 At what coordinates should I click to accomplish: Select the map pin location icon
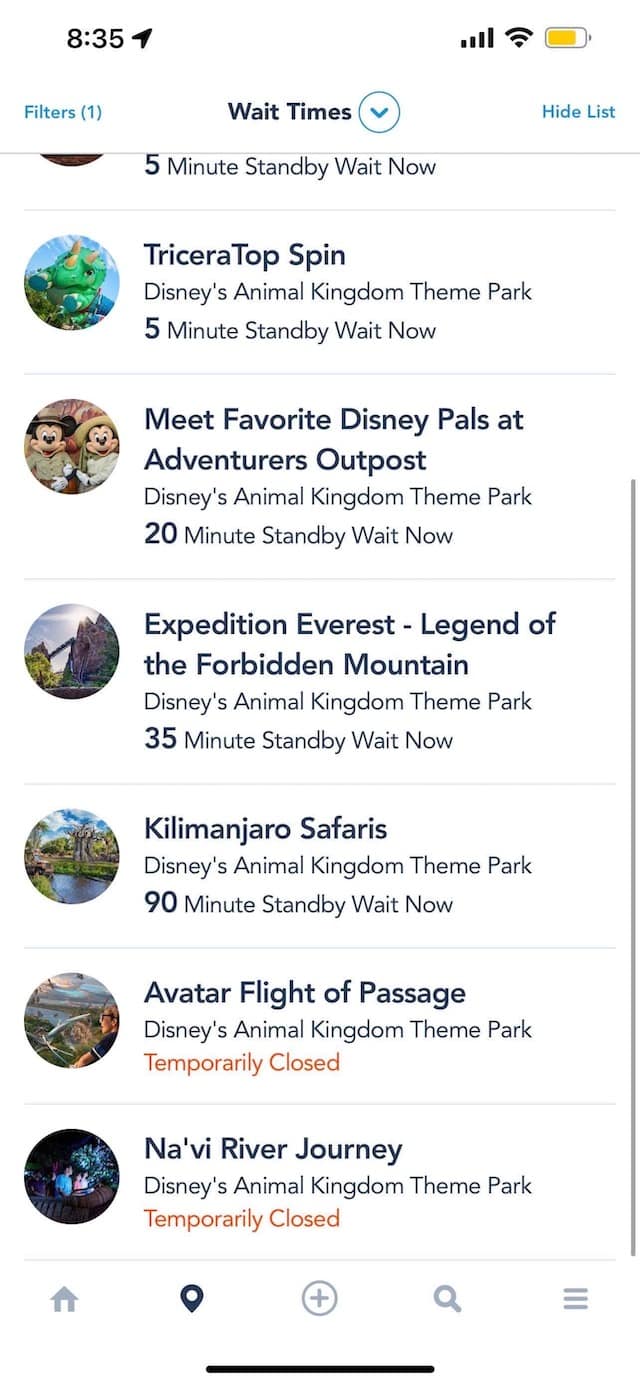pos(191,1299)
